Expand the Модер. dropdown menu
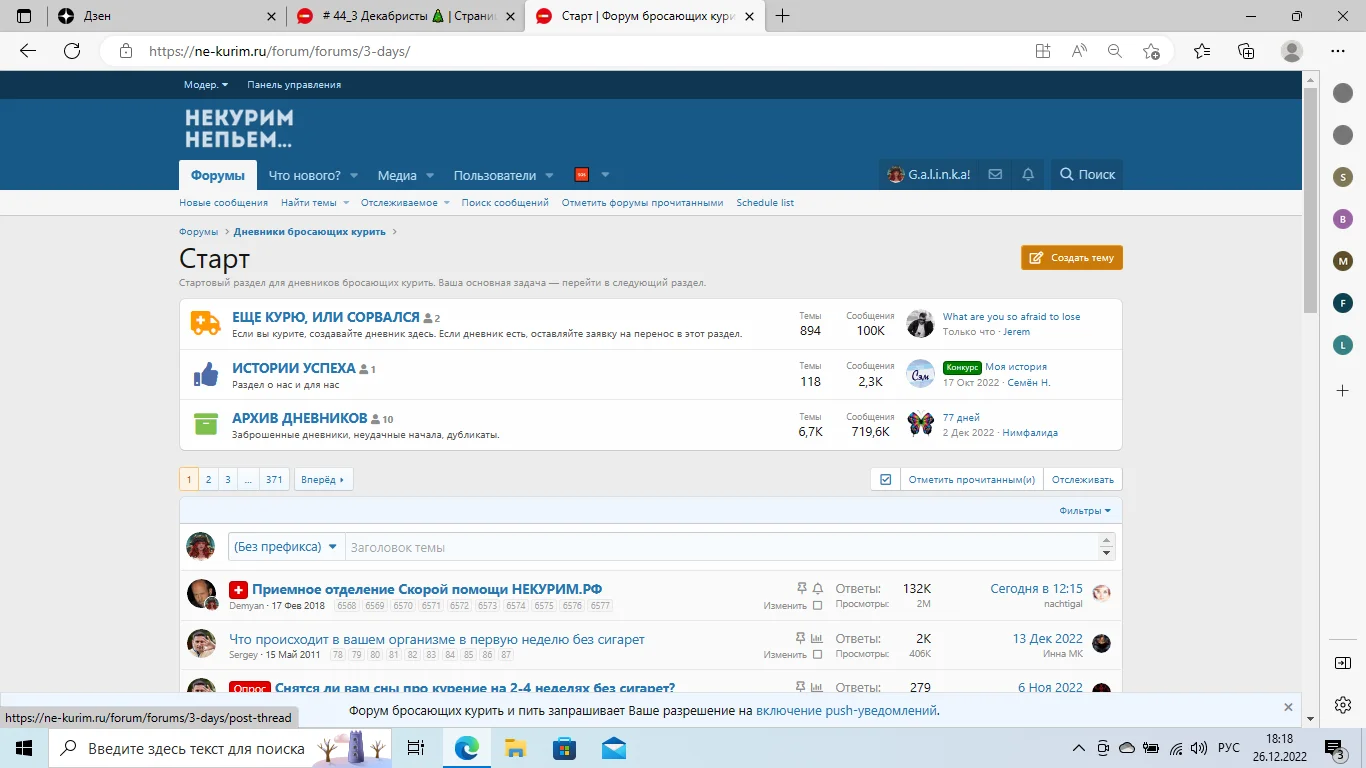Image resolution: width=1366 pixels, height=768 pixels. (x=206, y=85)
